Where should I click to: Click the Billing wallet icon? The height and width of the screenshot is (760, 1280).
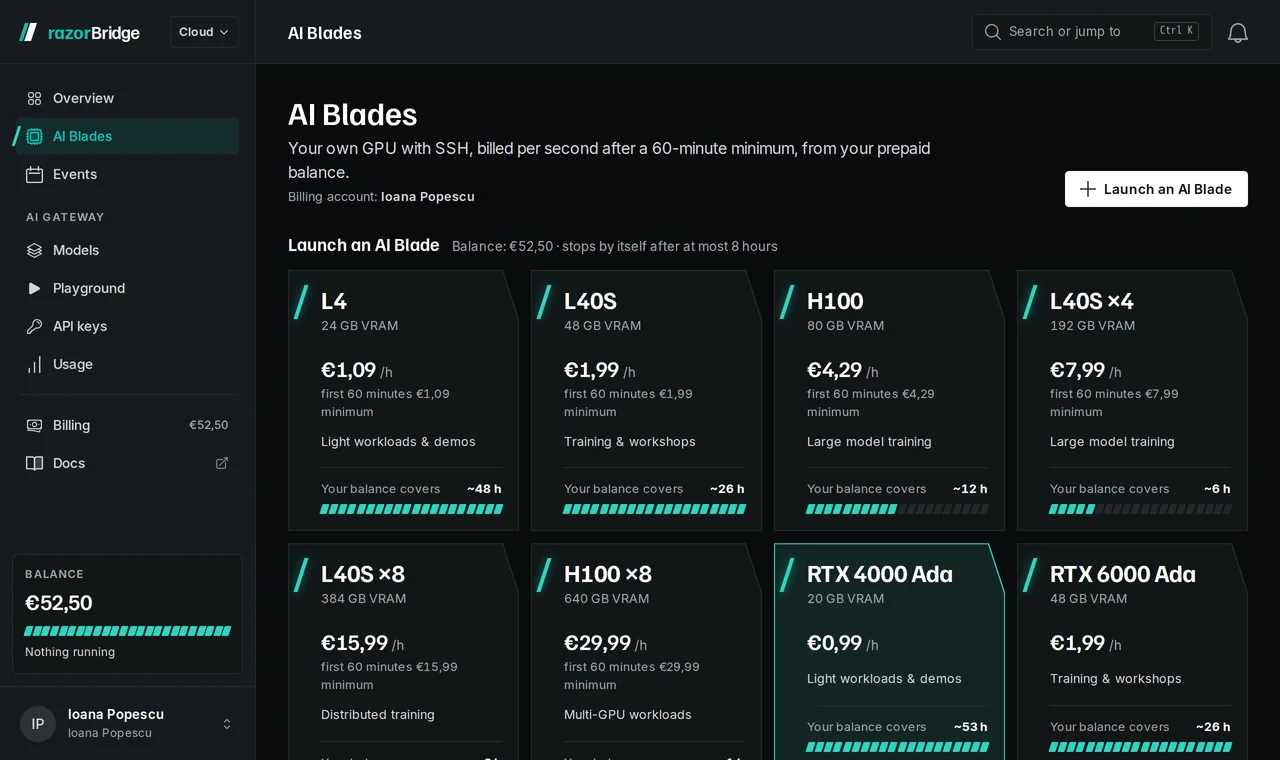point(34,425)
